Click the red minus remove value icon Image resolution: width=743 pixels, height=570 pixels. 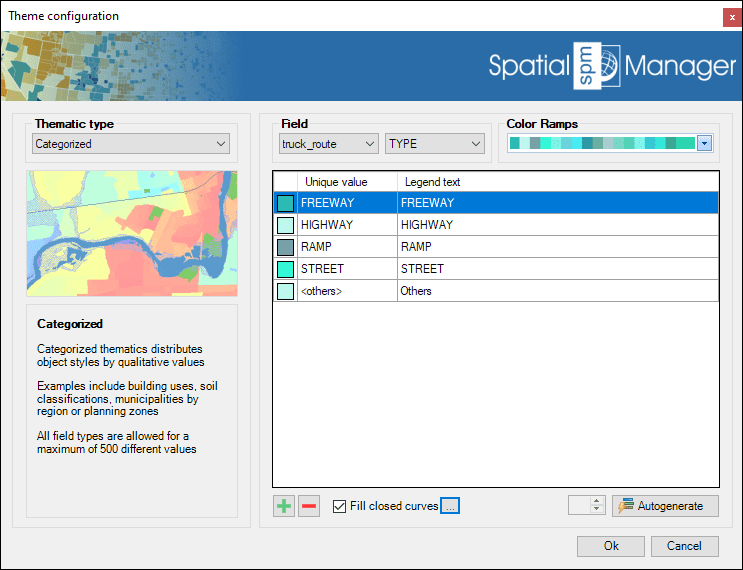tap(309, 506)
